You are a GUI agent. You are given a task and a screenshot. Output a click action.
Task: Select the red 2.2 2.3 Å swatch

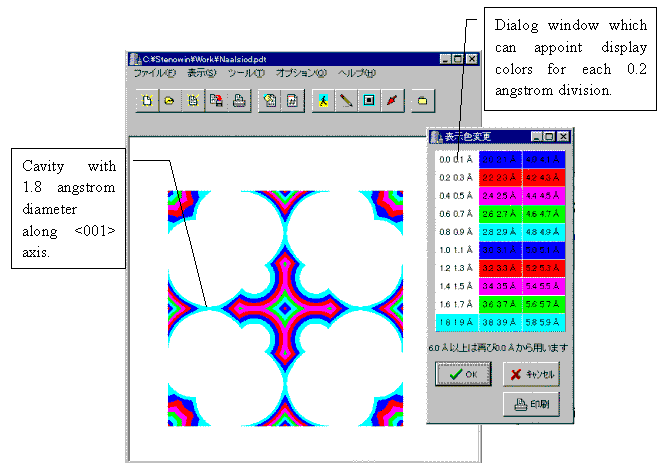[500, 178]
